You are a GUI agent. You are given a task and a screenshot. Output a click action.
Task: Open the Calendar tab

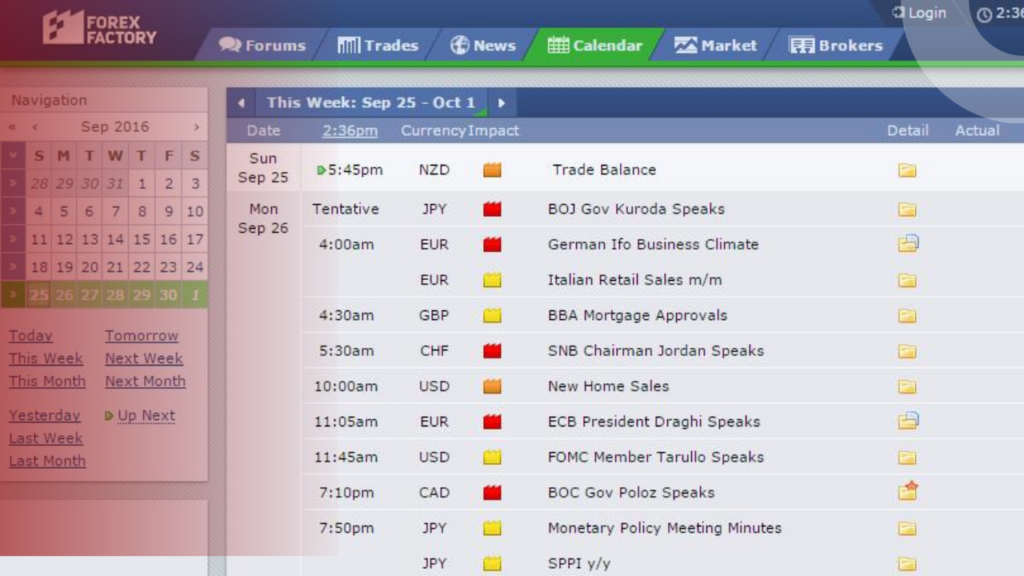pos(596,45)
